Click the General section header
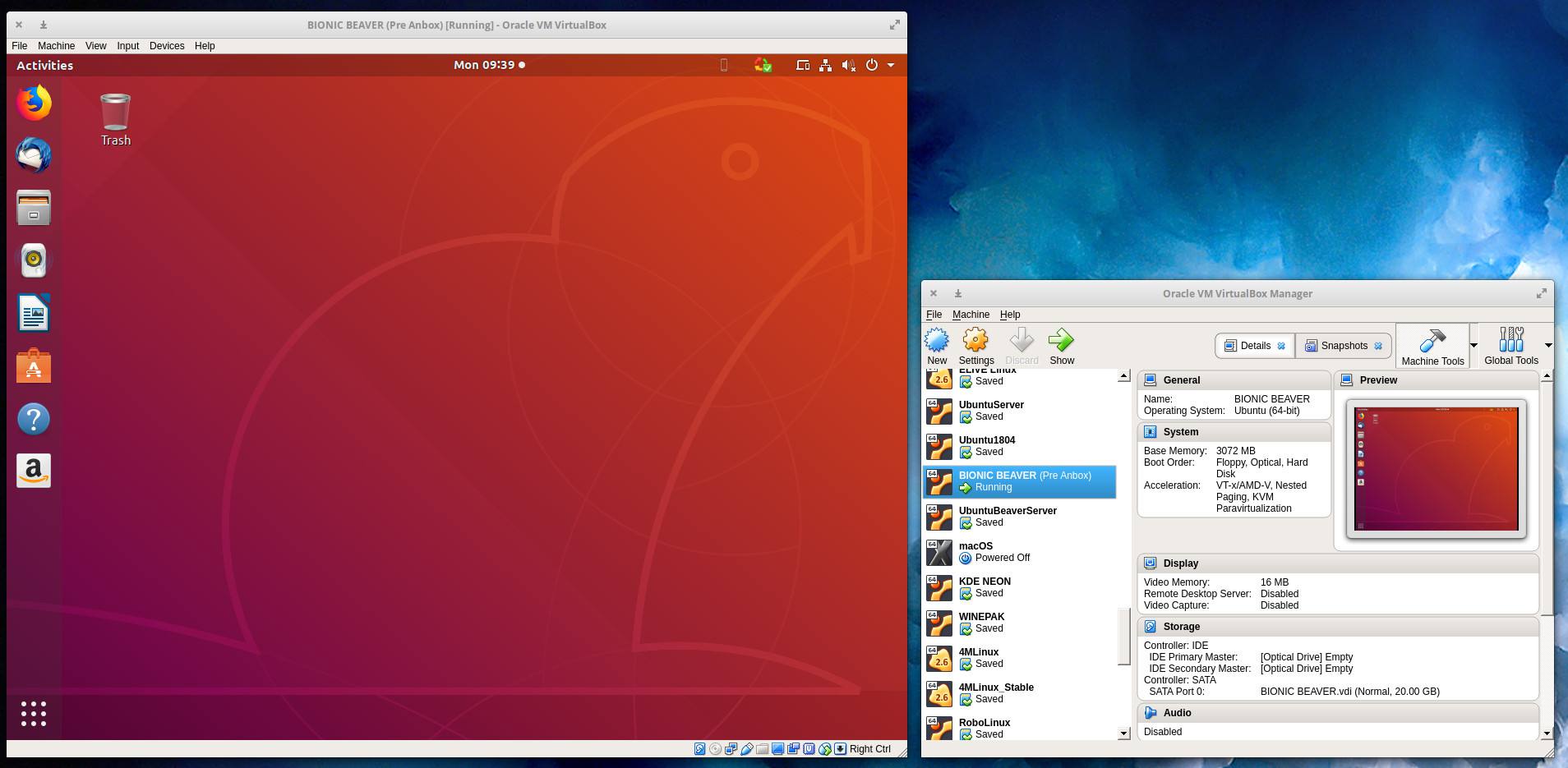 pos(1234,380)
